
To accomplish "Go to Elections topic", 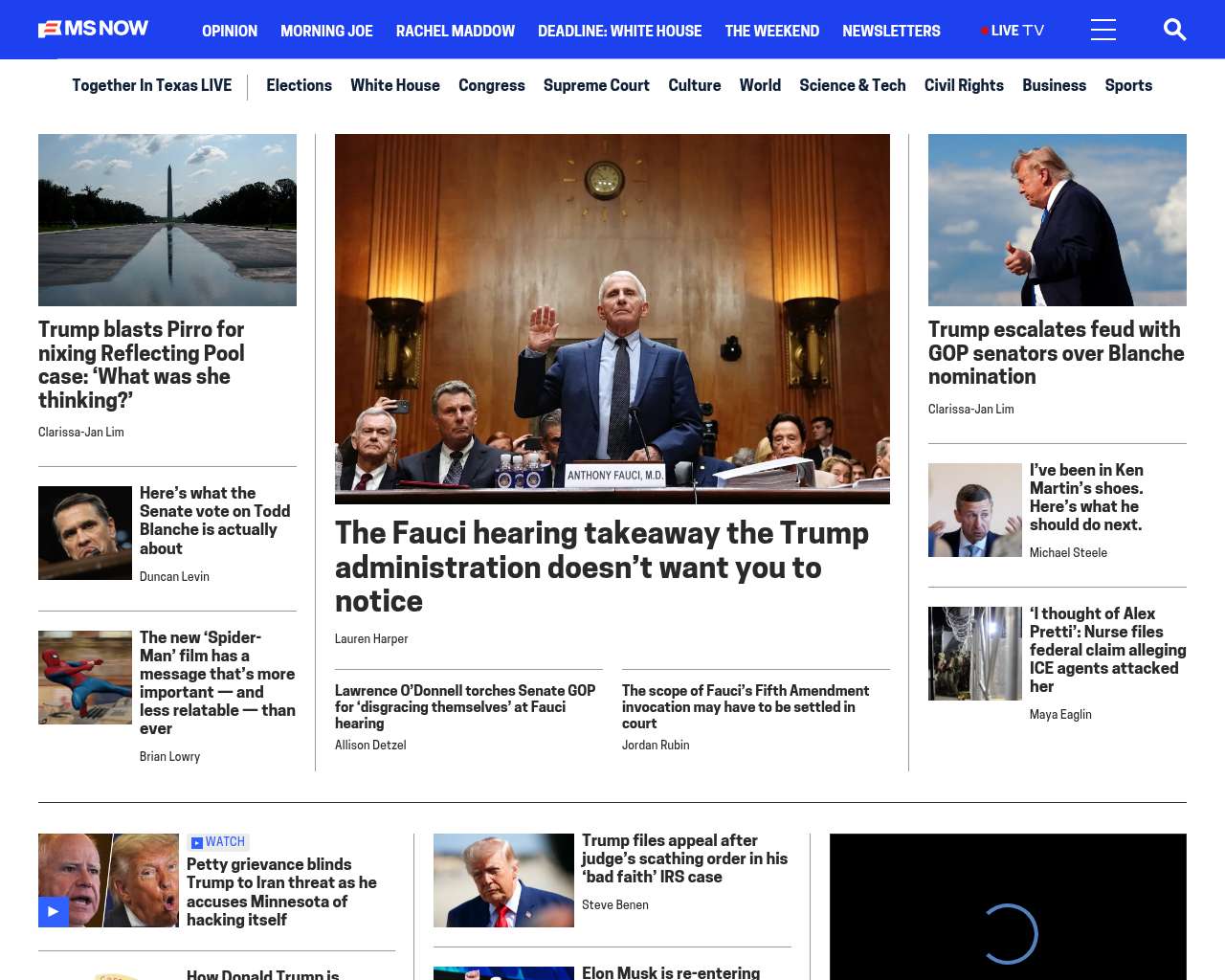I will [x=299, y=85].
